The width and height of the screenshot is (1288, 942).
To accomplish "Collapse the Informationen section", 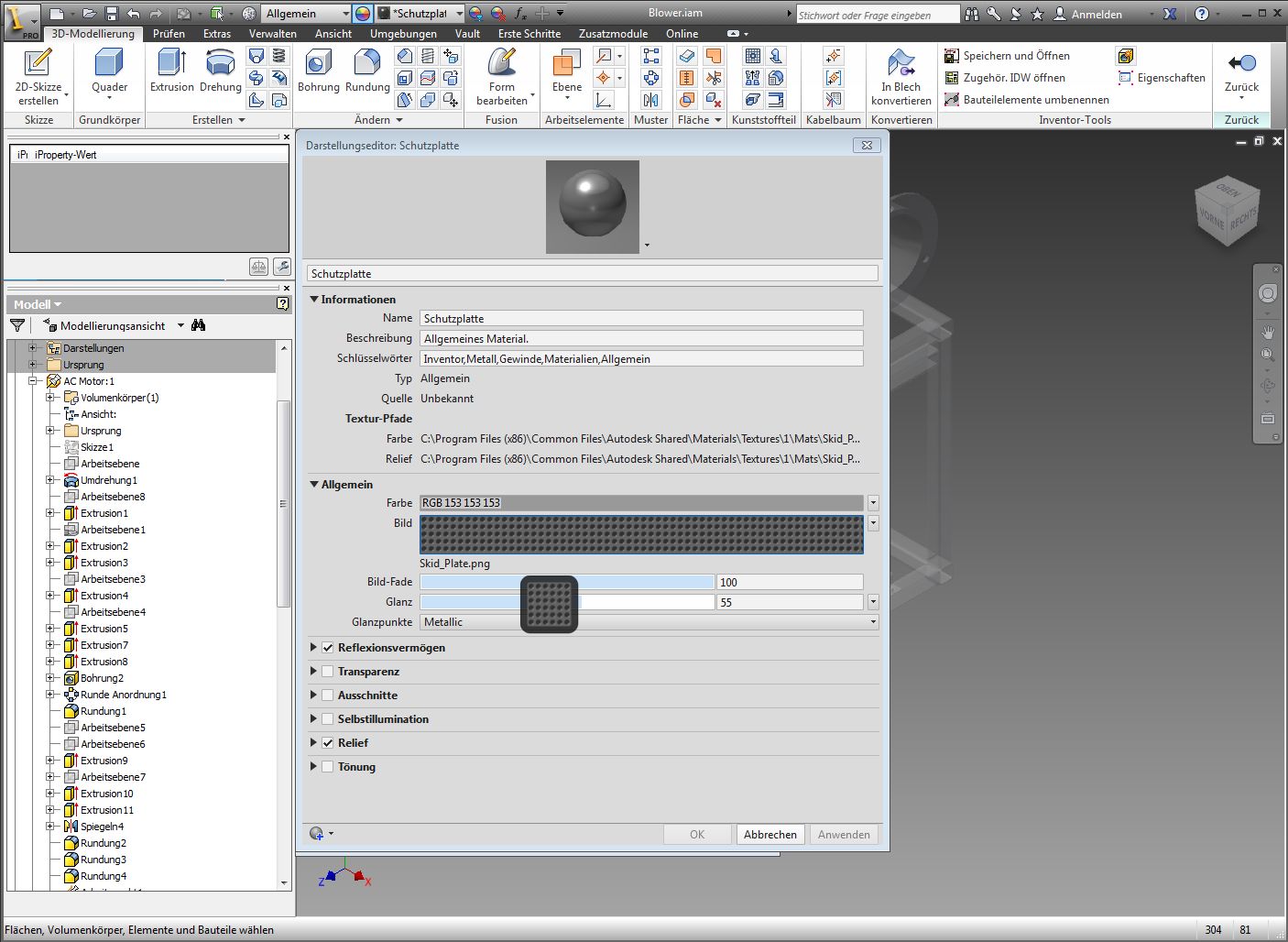I will click(314, 300).
